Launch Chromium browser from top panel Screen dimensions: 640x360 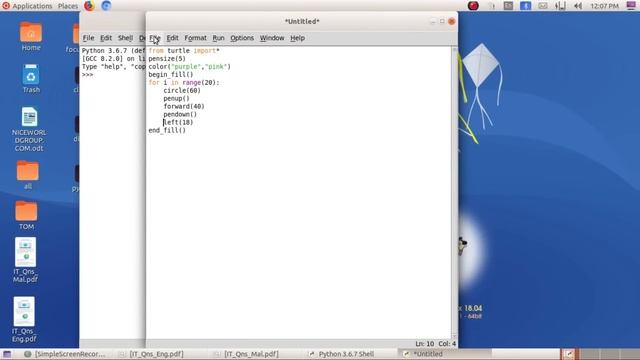tap(106, 6)
